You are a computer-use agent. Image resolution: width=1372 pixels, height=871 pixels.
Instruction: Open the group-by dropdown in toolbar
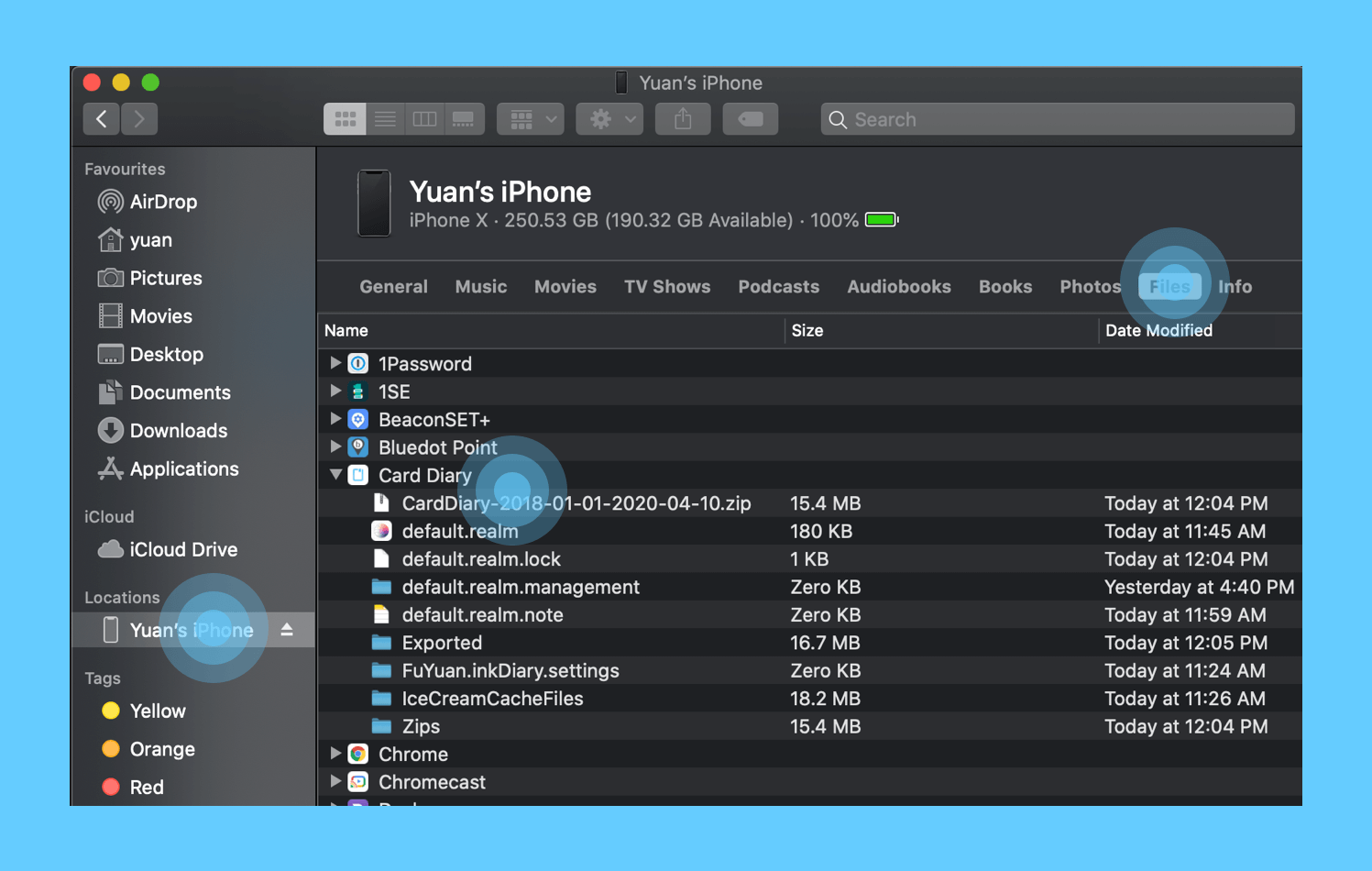(531, 119)
